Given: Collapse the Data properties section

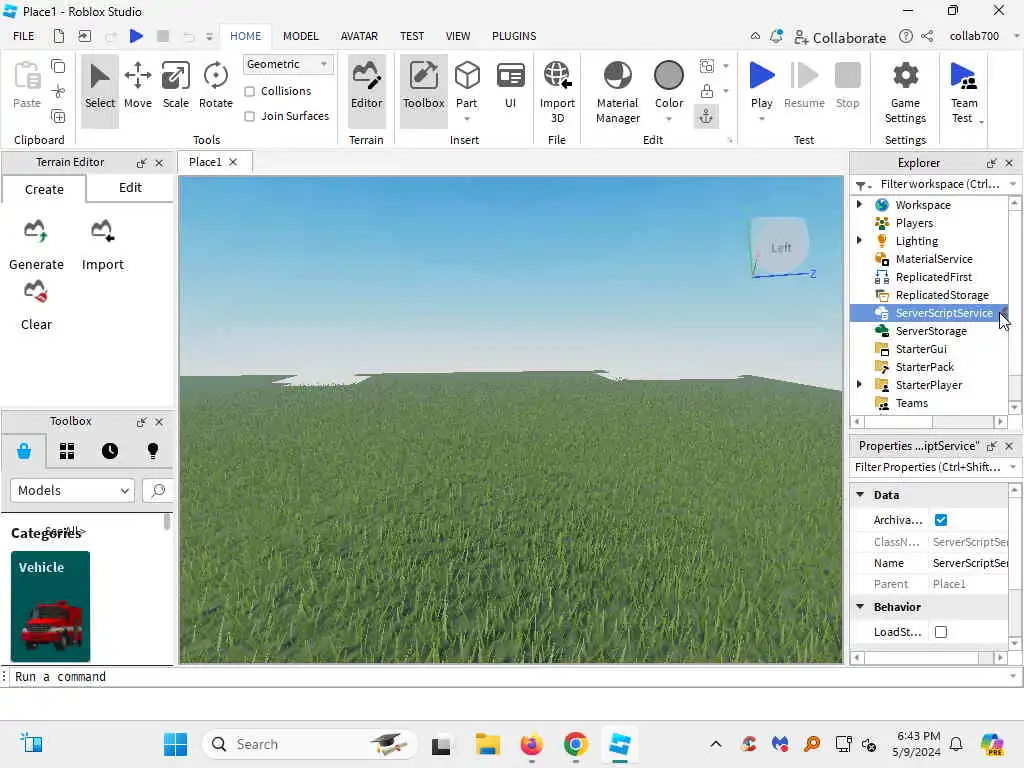Looking at the screenshot, I should (860, 494).
